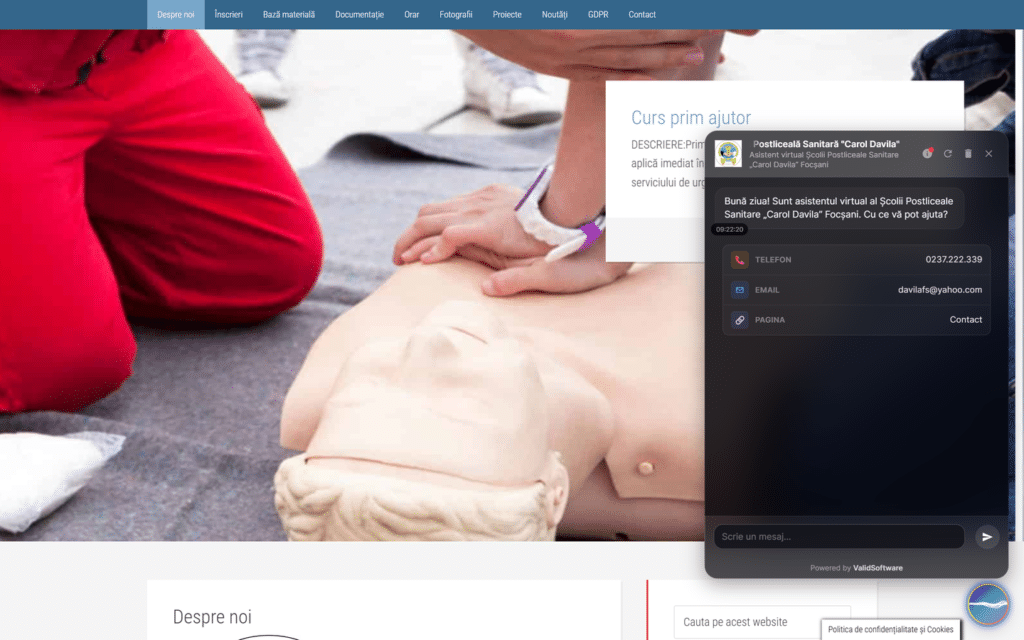Click the chat info icon with red dot

[x=927, y=153]
